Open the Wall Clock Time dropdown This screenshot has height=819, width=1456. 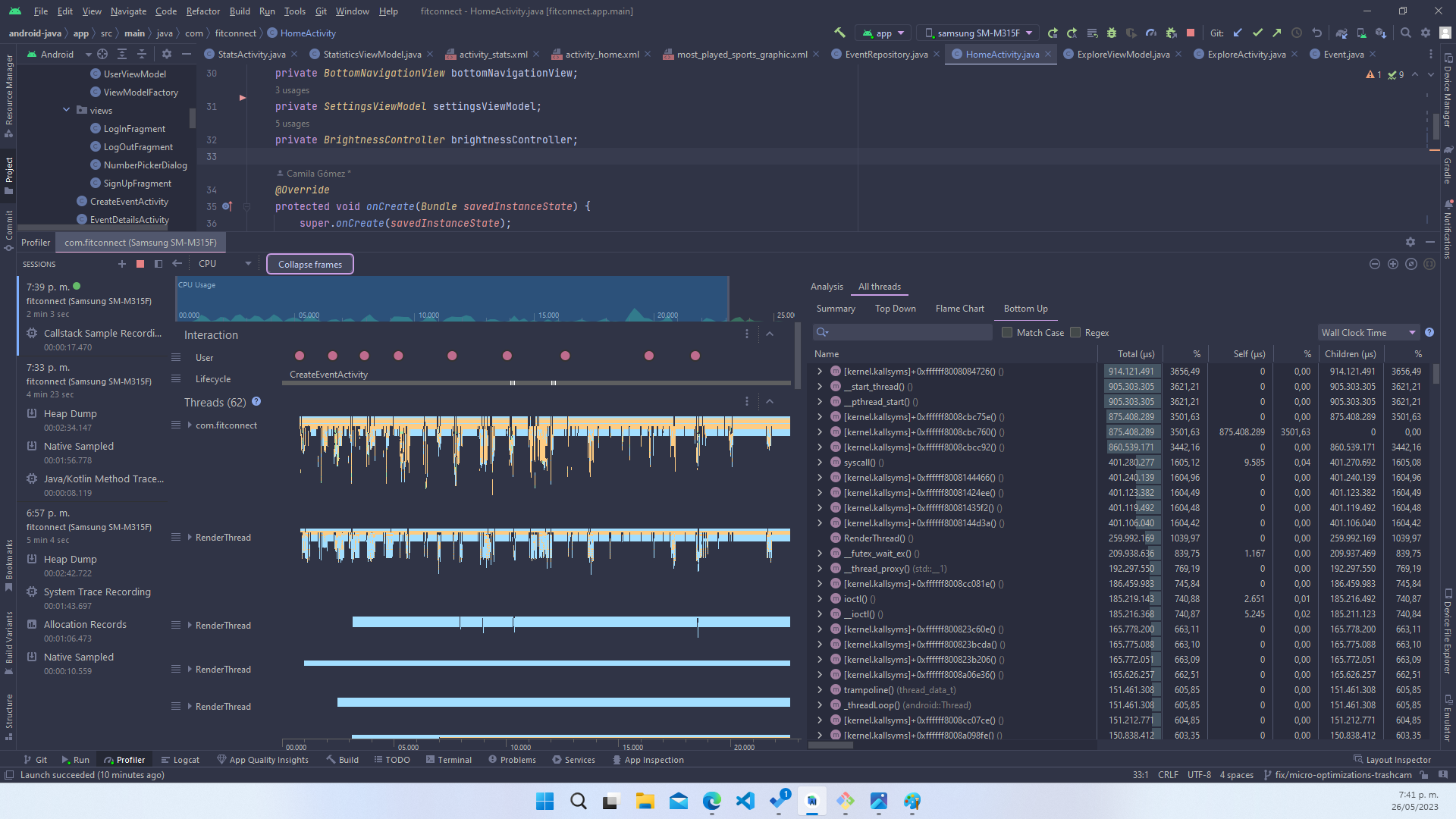click(x=1368, y=332)
